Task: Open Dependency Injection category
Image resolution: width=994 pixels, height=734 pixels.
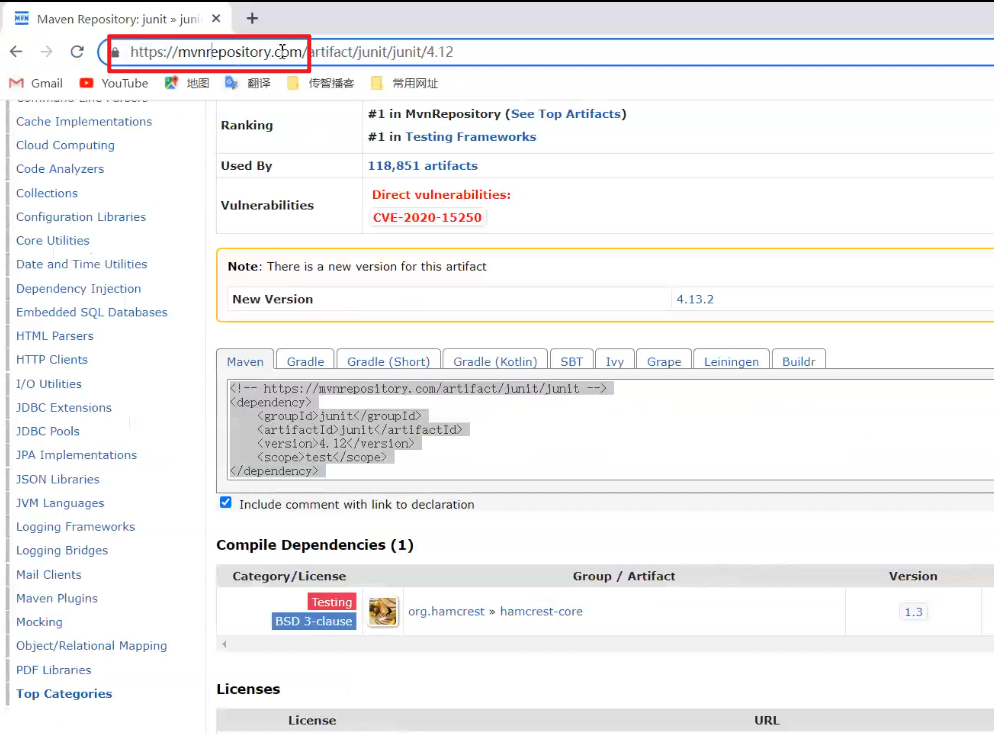Action: pos(79,288)
